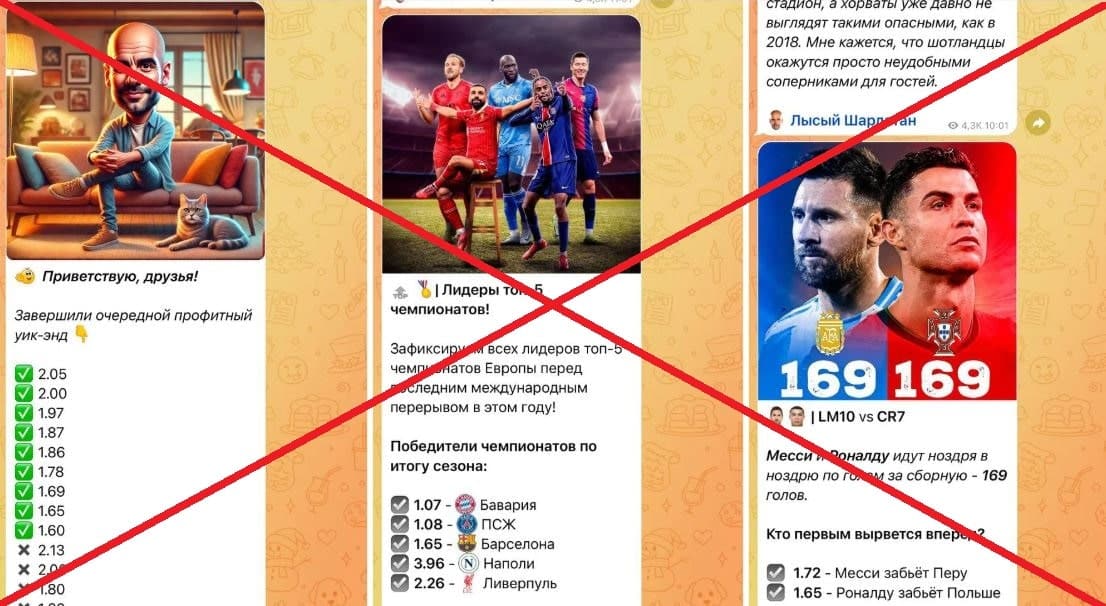1106x606 pixels.
Task: Click the gray checkmark beside 1.72 Месси забьёт Перу
Action: point(776,572)
